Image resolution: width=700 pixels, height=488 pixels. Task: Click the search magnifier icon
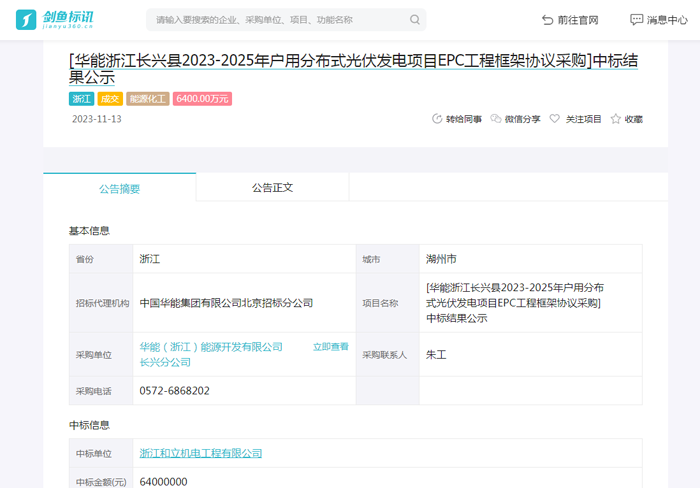(415, 20)
